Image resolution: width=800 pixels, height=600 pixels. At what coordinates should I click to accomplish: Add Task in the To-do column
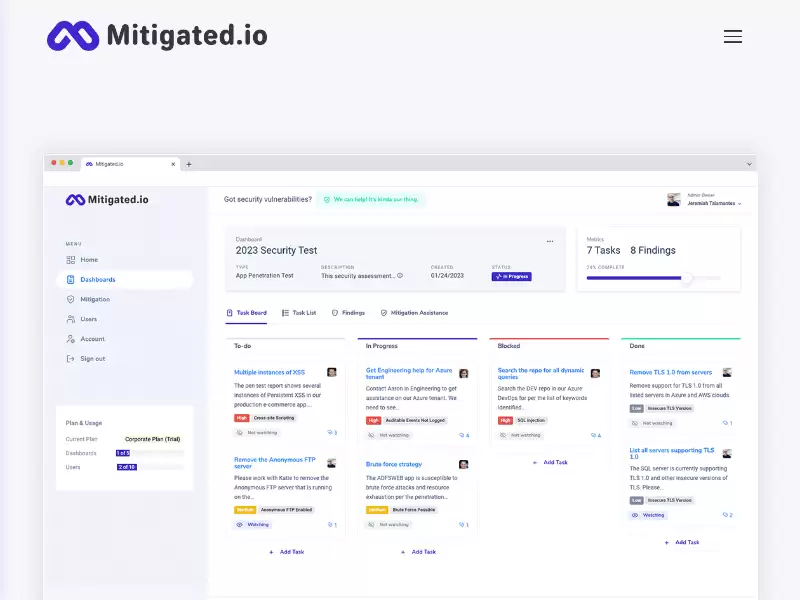click(287, 552)
